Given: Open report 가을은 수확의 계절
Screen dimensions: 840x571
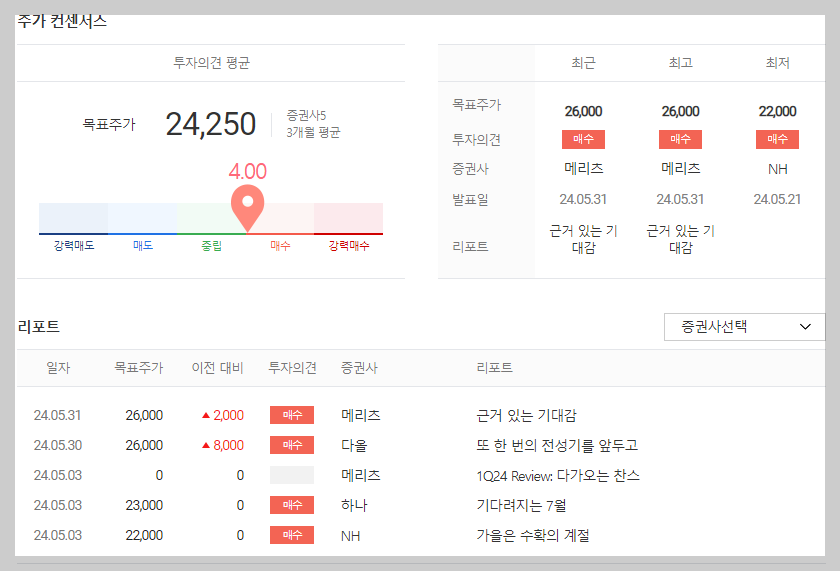Looking at the screenshot, I should pyautogui.click(x=533, y=535).
